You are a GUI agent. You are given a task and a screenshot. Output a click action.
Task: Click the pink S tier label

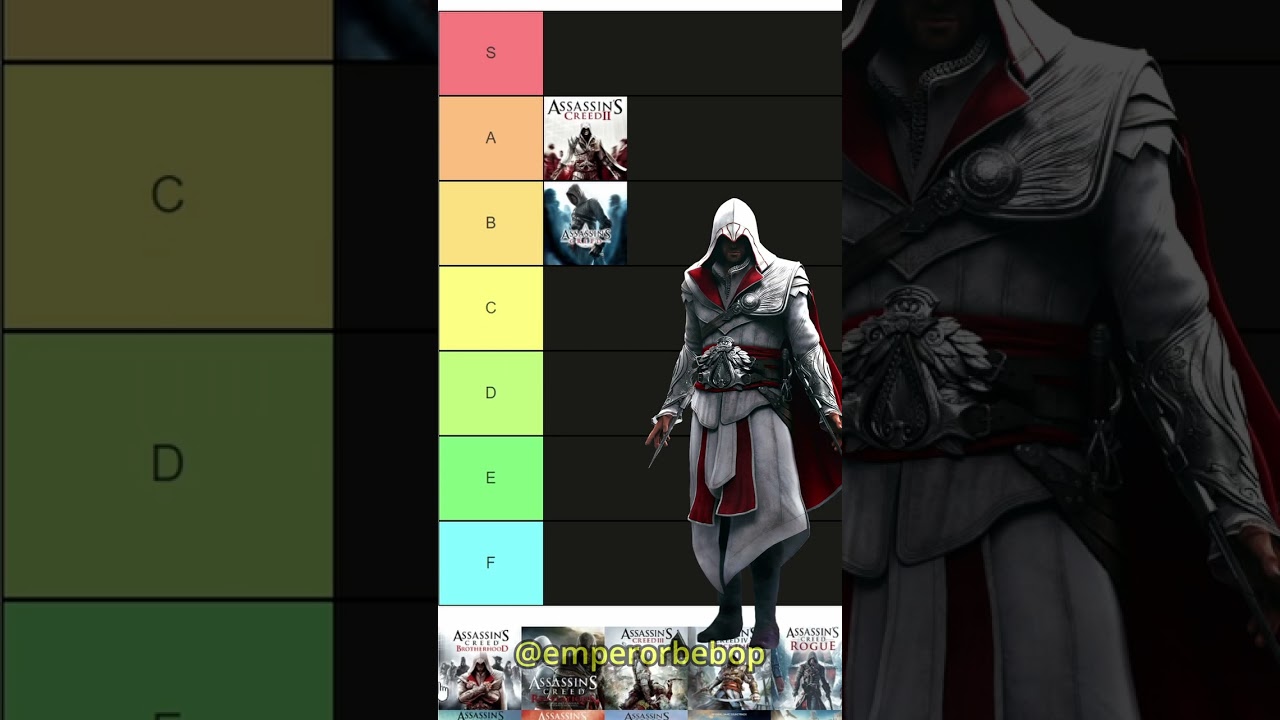pyautogui.click(x=490, y=53)
